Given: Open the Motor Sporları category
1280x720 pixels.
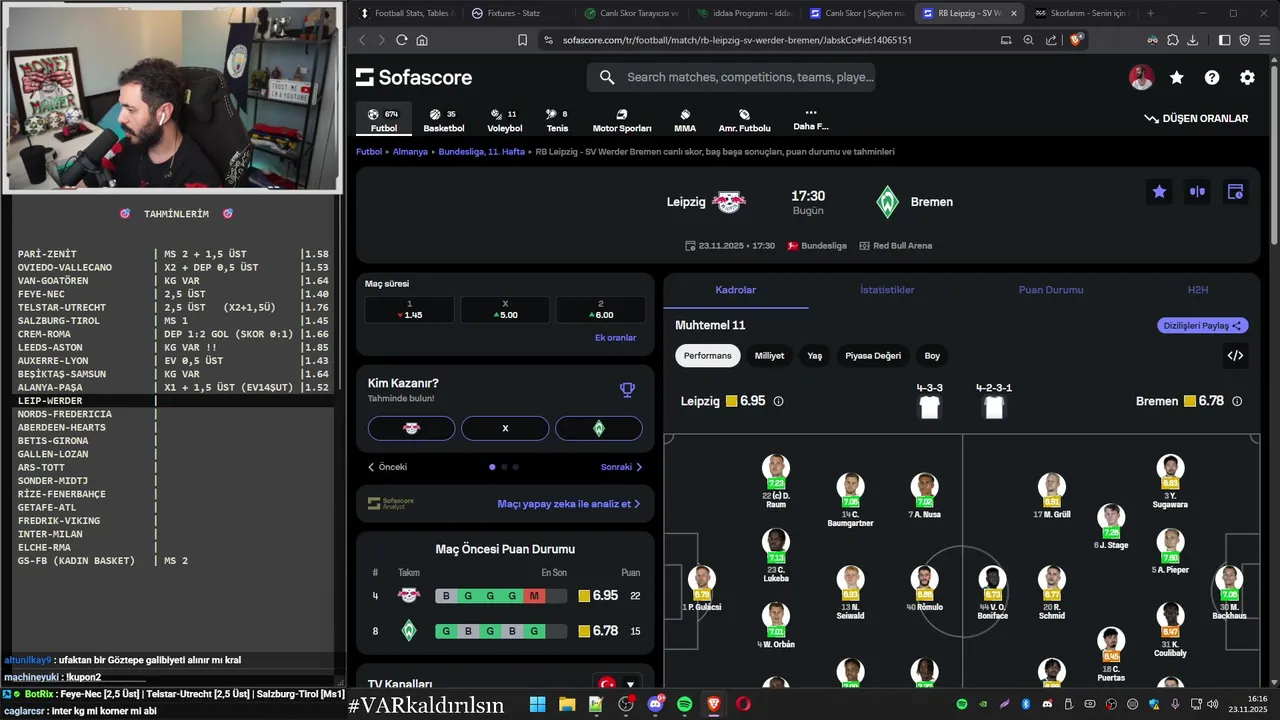Looking at the screenshot, I should tap(622, 121).
